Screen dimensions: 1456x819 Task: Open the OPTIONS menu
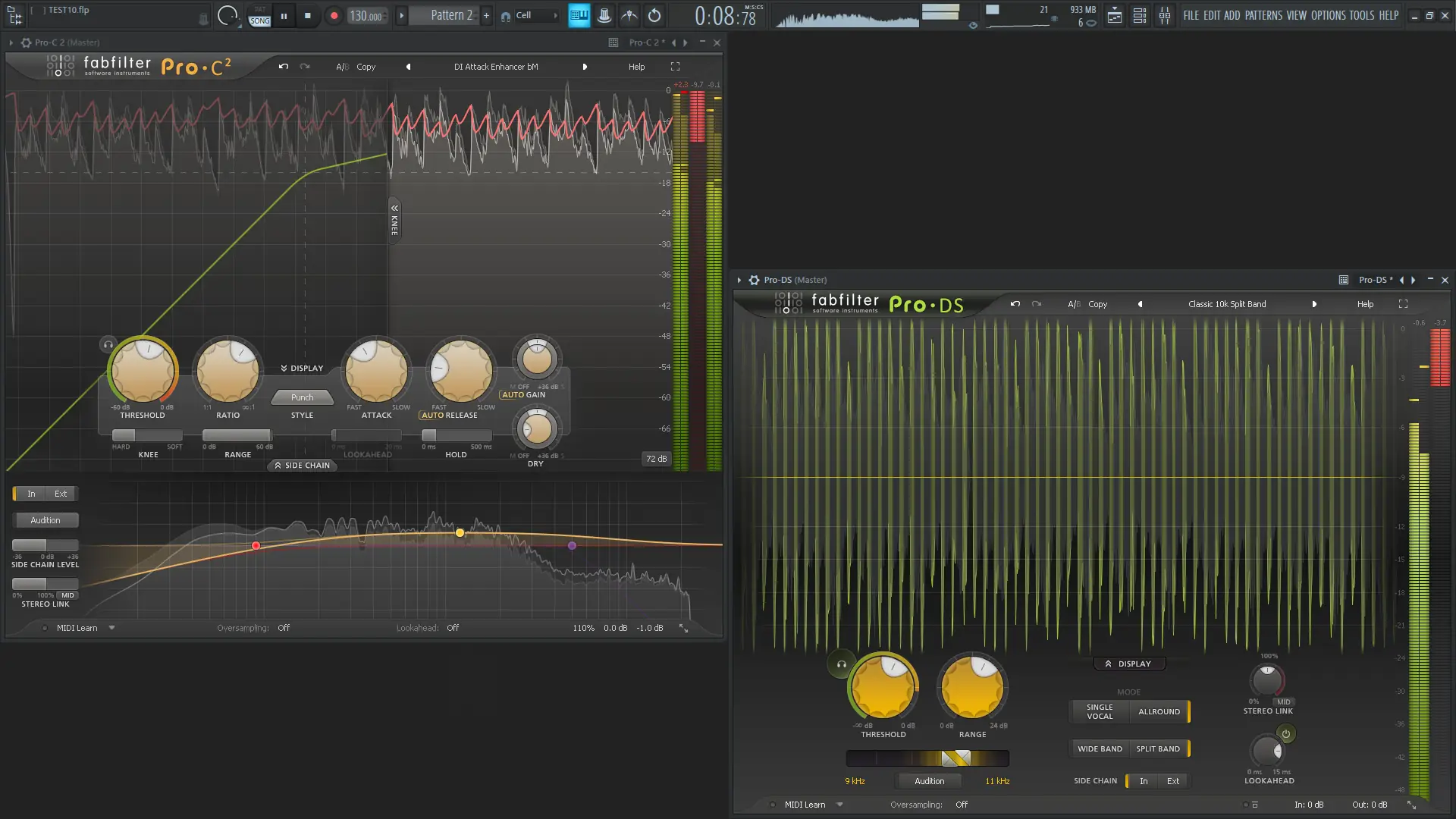(x=1328, y=15)
